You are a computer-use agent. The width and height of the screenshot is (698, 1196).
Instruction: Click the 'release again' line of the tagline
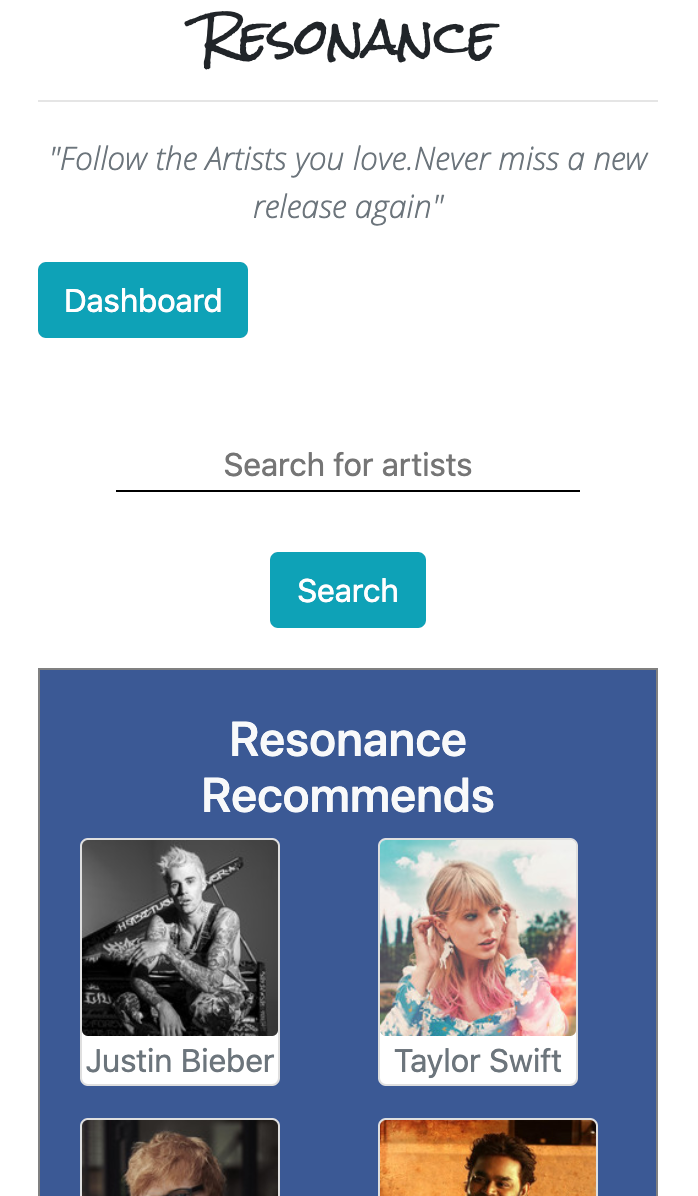348,207
